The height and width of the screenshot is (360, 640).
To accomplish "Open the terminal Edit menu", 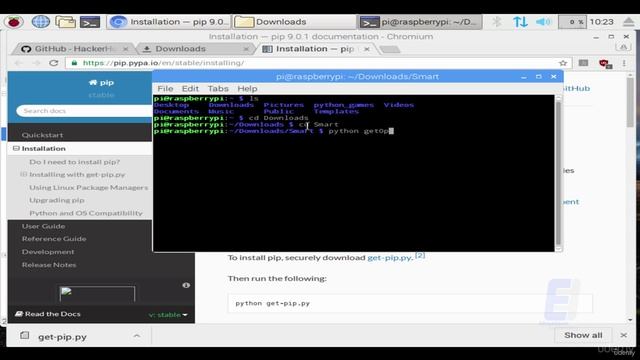I will click(190, 89).
